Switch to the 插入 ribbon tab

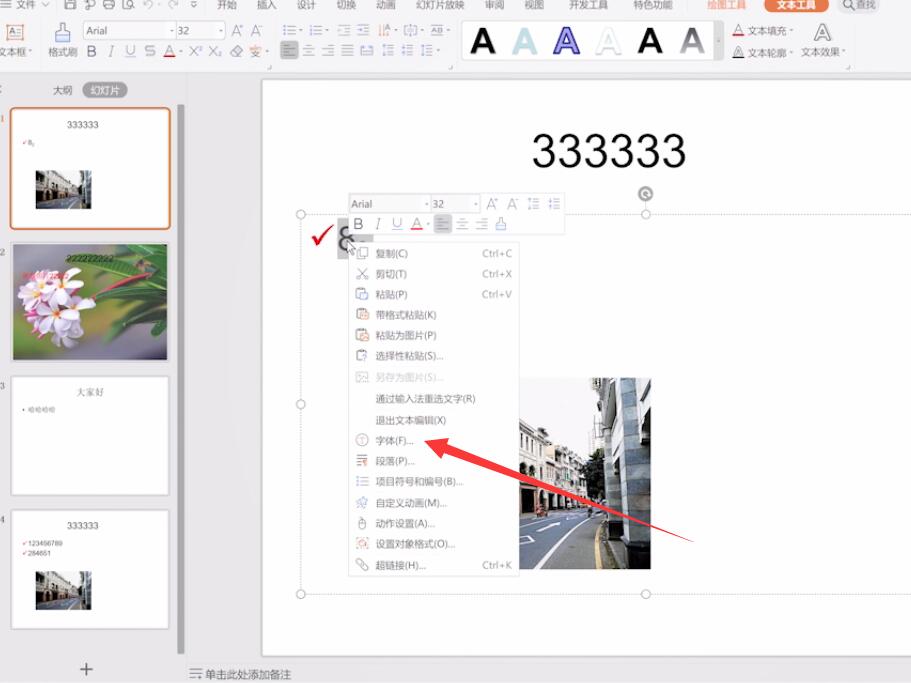pos(267,5)
